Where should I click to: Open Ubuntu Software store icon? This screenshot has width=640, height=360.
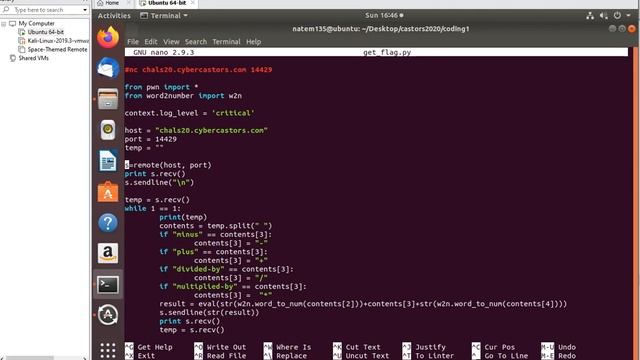point(108,192)
